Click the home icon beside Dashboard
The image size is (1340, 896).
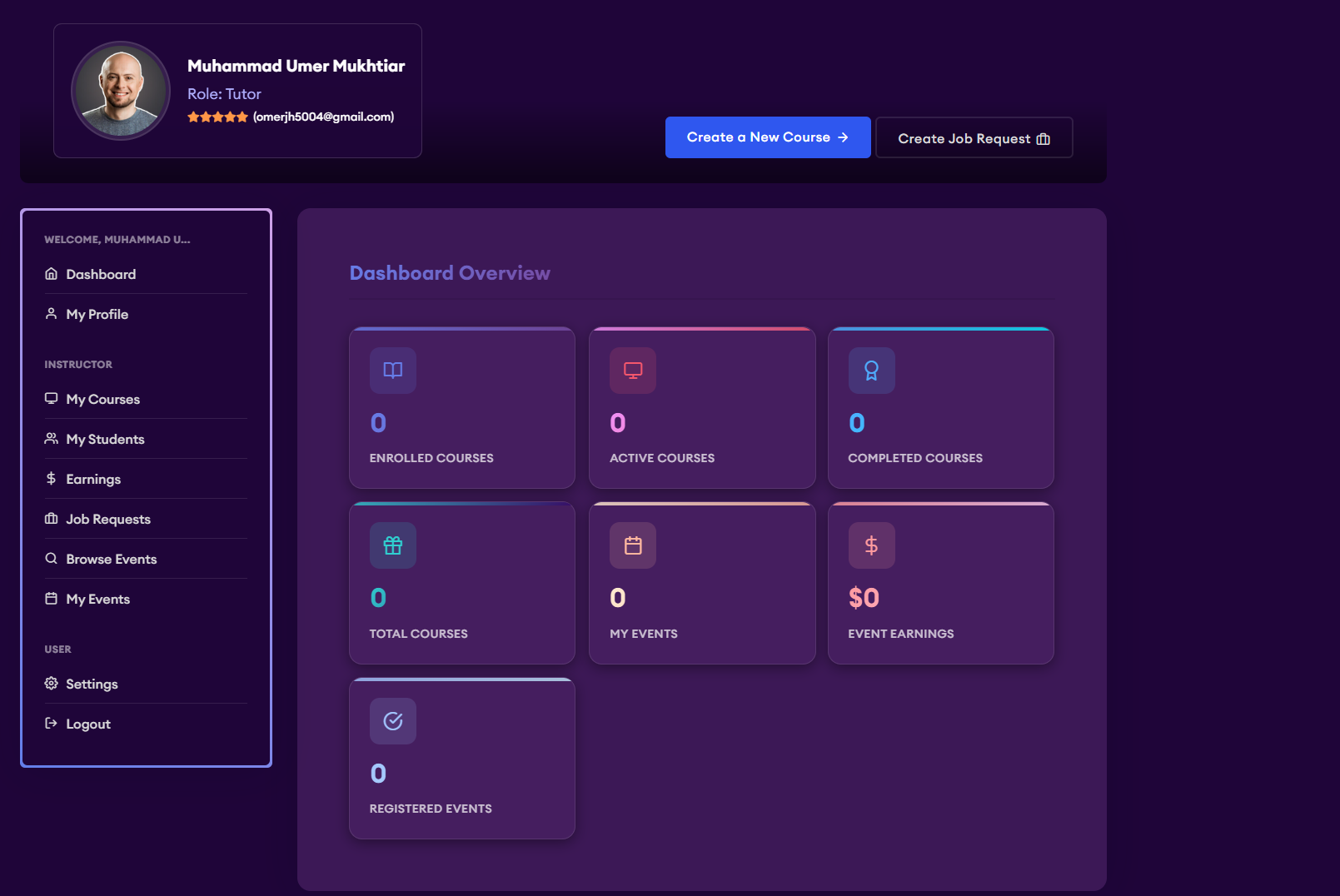(x=51, y=274)
